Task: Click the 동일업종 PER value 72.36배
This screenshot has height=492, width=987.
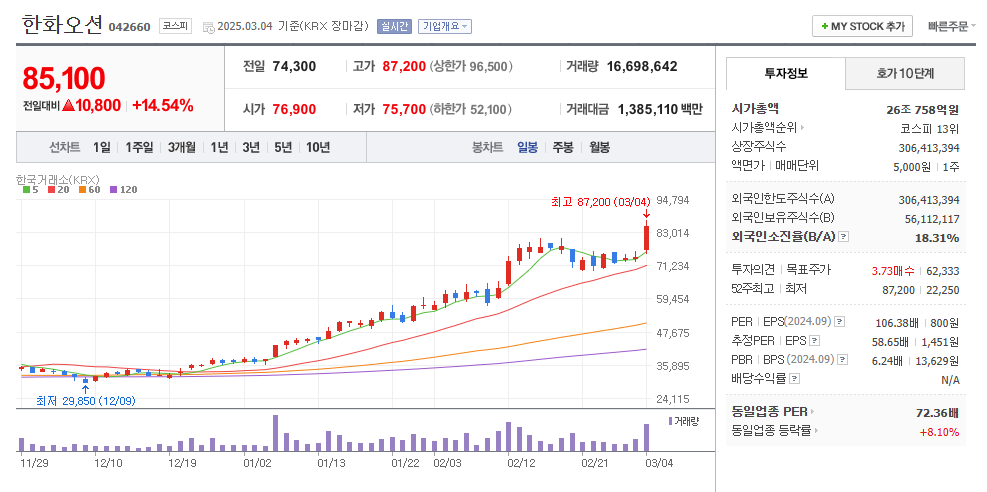Action: point(938,413)
